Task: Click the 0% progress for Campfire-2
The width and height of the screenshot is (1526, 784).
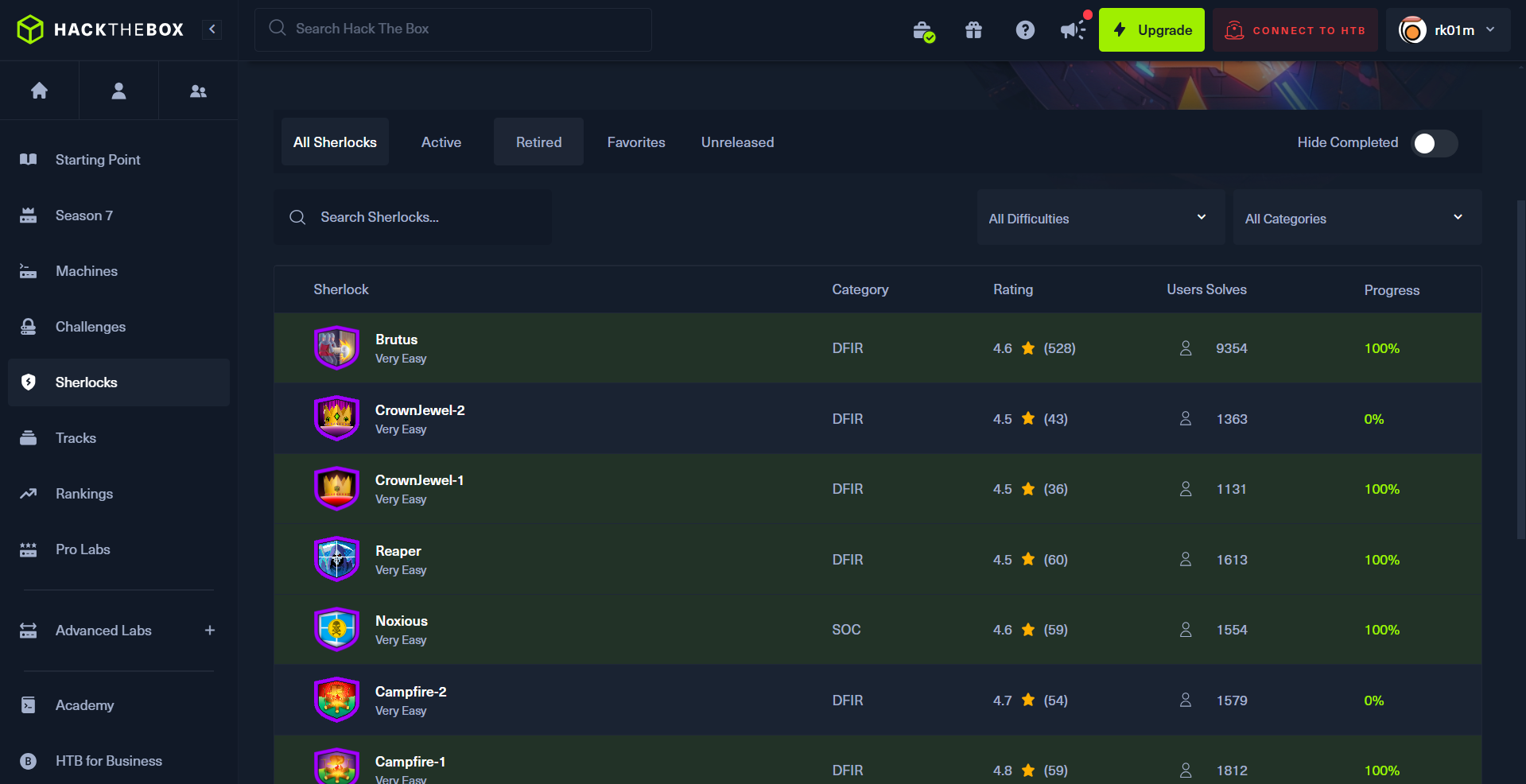Action: coord(1373,701)
